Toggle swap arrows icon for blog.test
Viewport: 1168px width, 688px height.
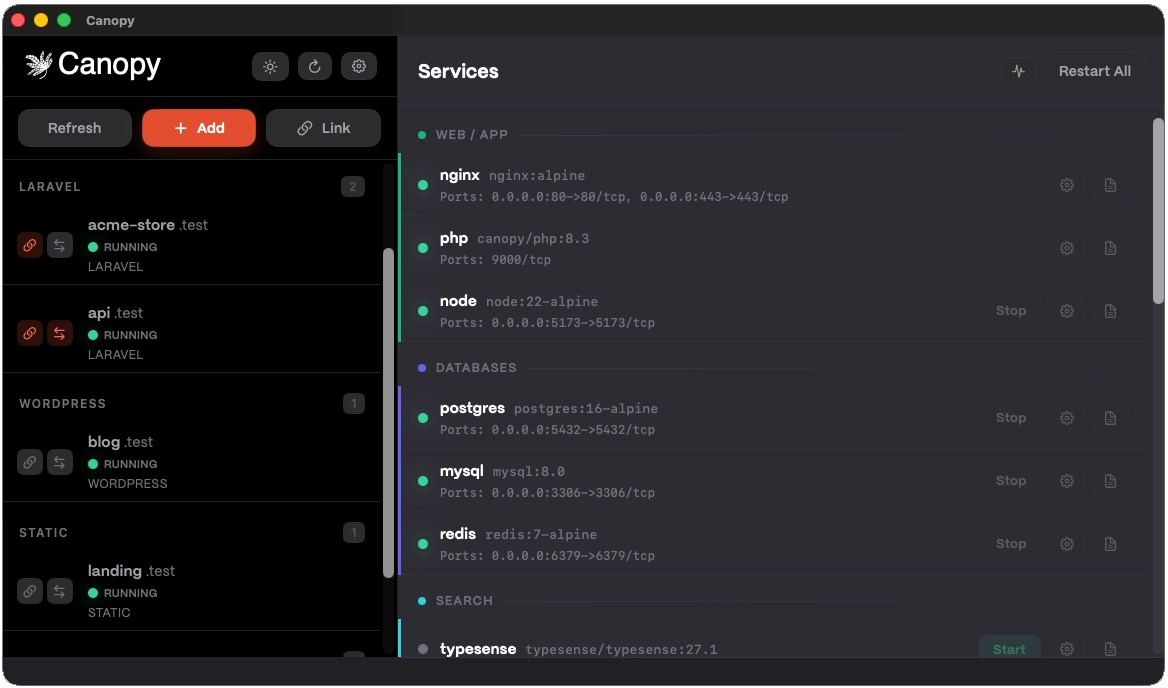point(60,462)
